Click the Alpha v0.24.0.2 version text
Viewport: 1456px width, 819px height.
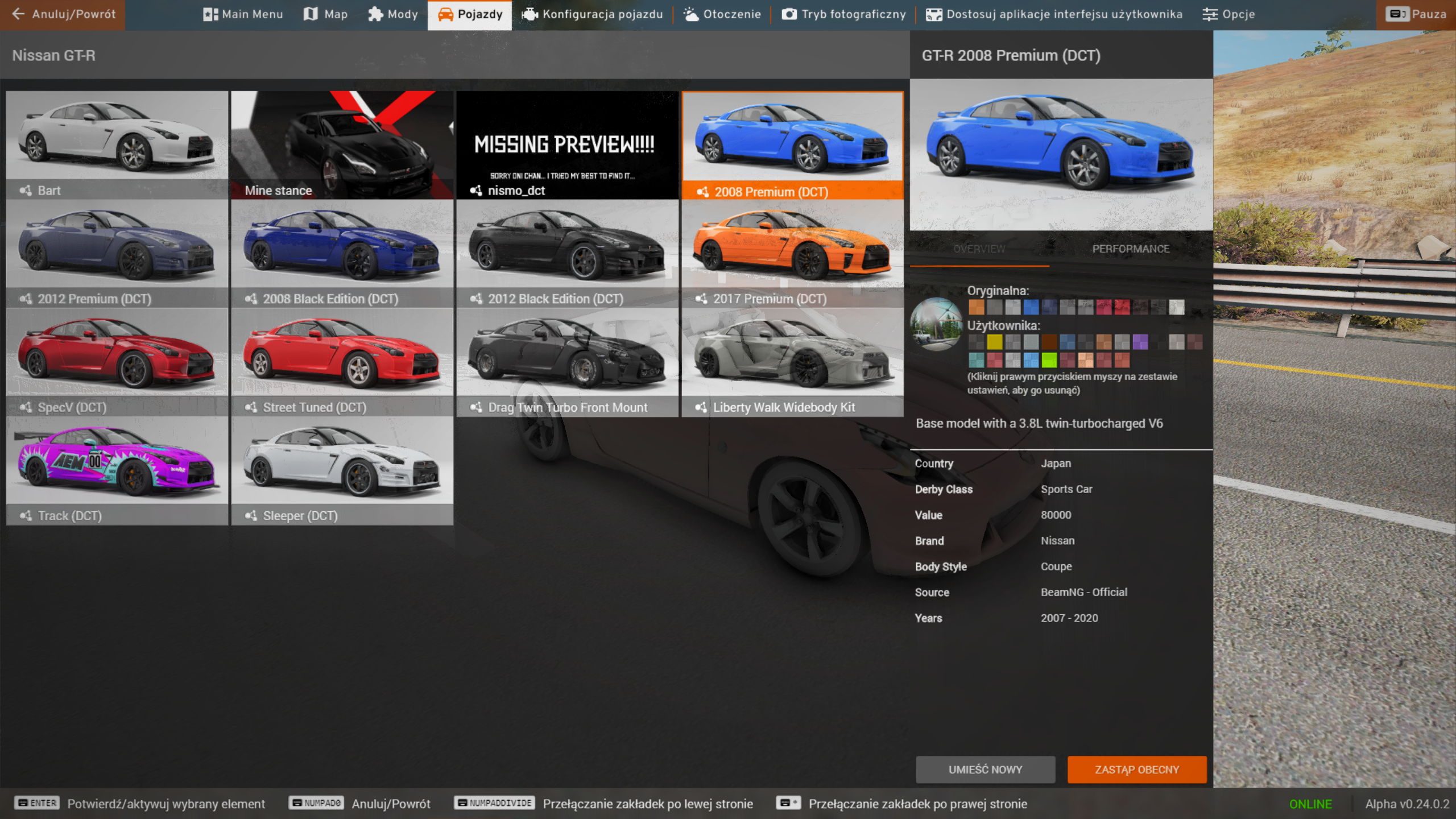1407,804
